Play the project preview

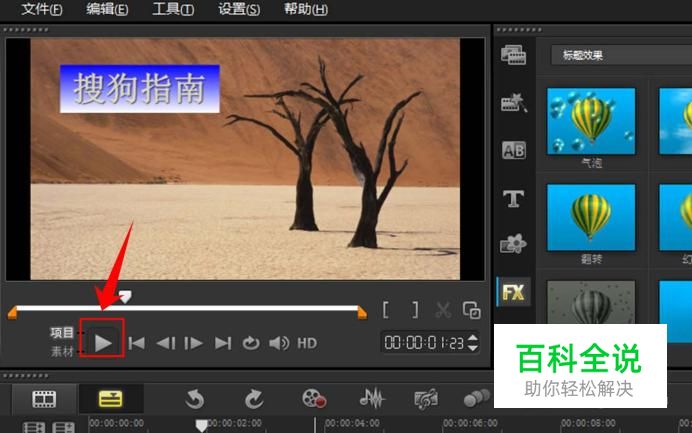coord(103,343)
